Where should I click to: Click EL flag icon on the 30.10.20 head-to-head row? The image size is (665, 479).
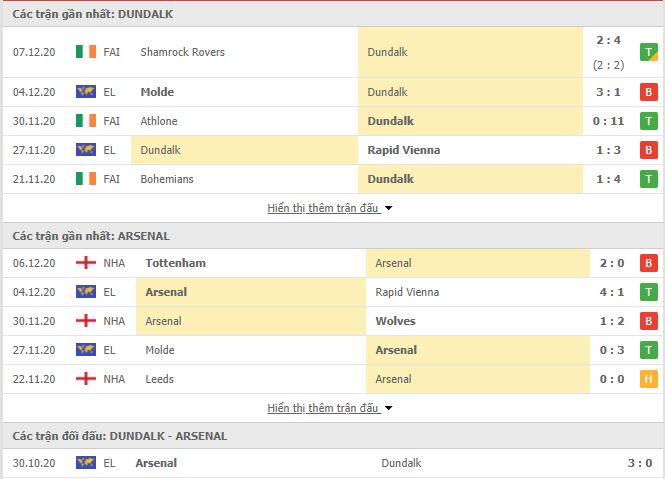click(86, 462)
